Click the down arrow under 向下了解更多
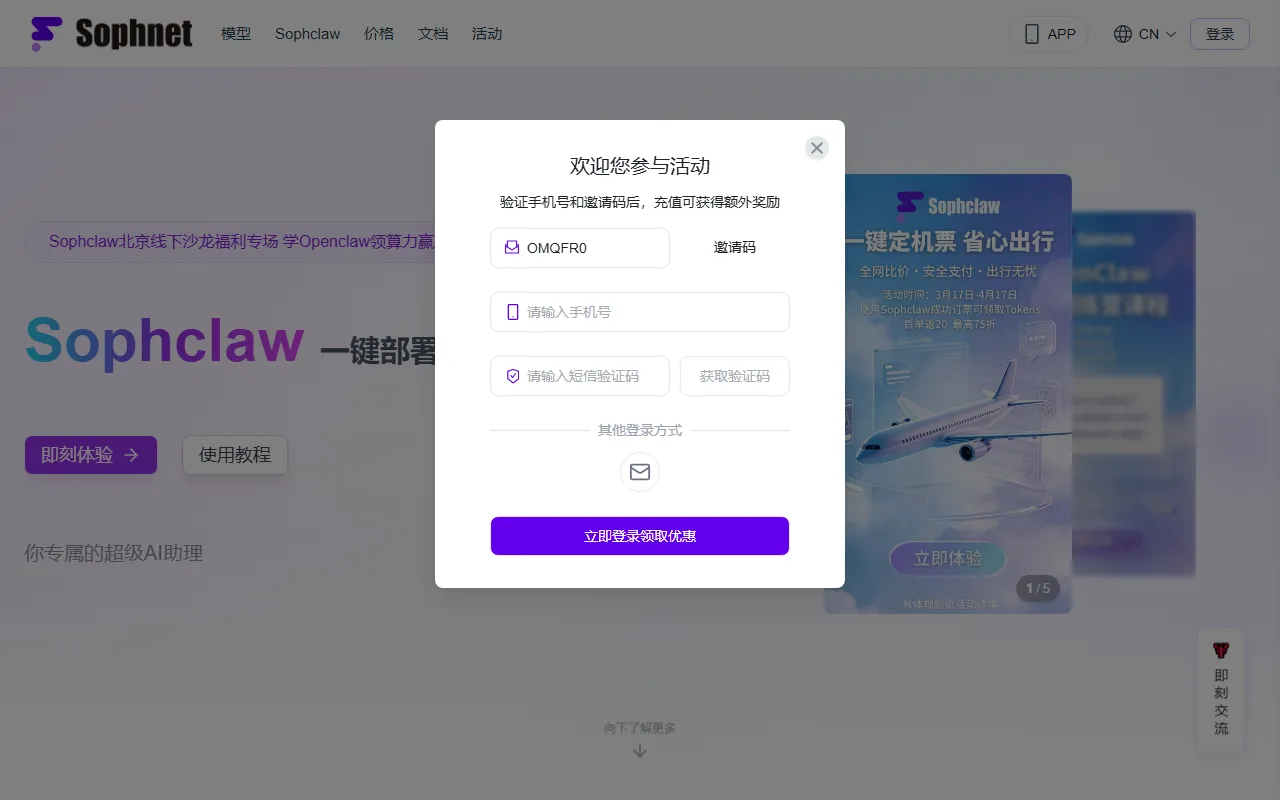The height and width of the screenshot is (800, 1280). point(639,750)
